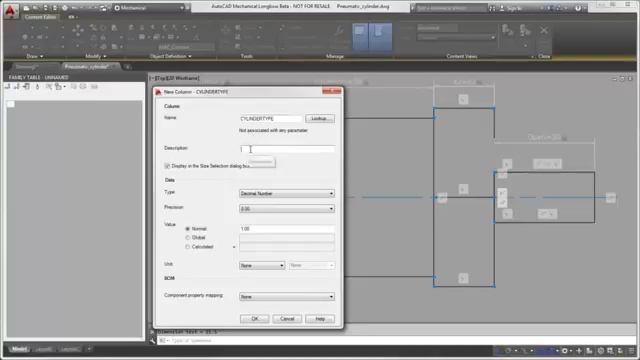
Task: Click Cancel in New Column dialog
Action: click(x=287, y=319)
